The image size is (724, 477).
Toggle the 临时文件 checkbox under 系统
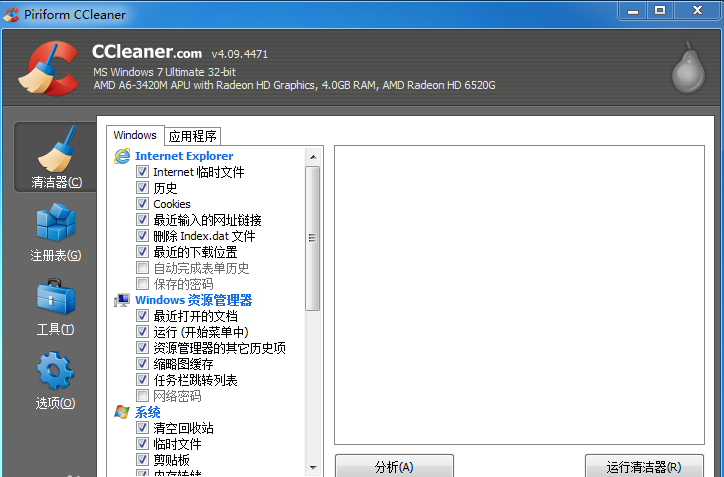[x=142, y=444]
